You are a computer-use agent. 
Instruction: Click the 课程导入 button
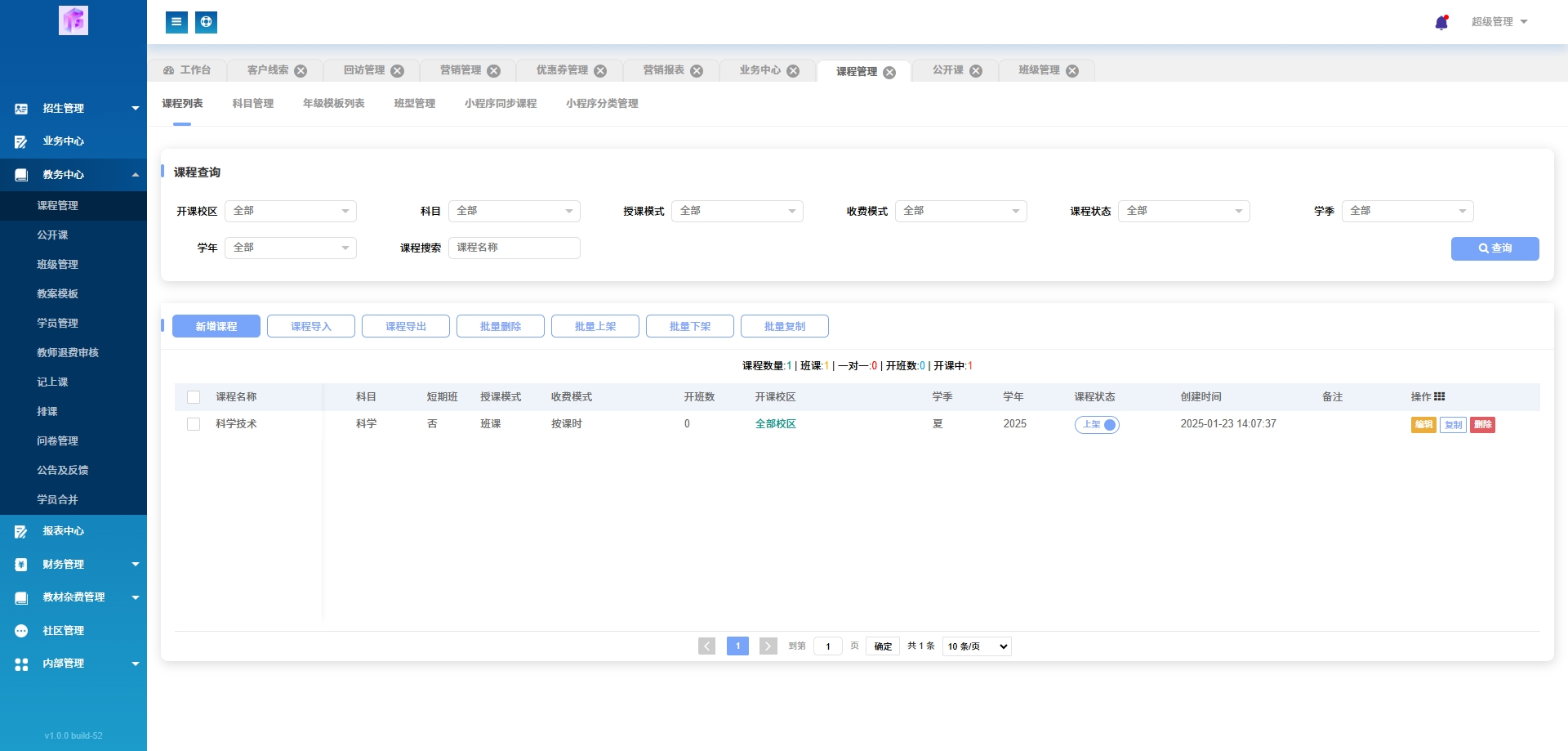click(x=311, y=326)
